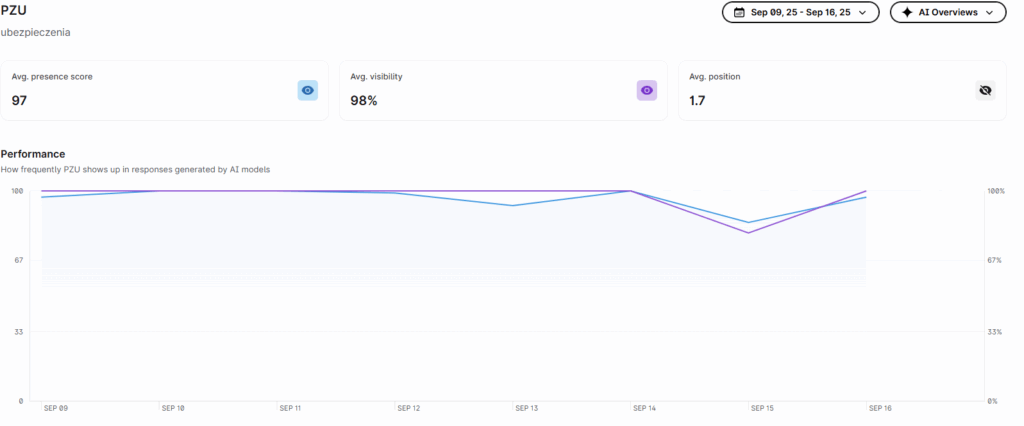Click the Performance section heading
Screen dimensions: 1024x426
[x=33, y=154]
